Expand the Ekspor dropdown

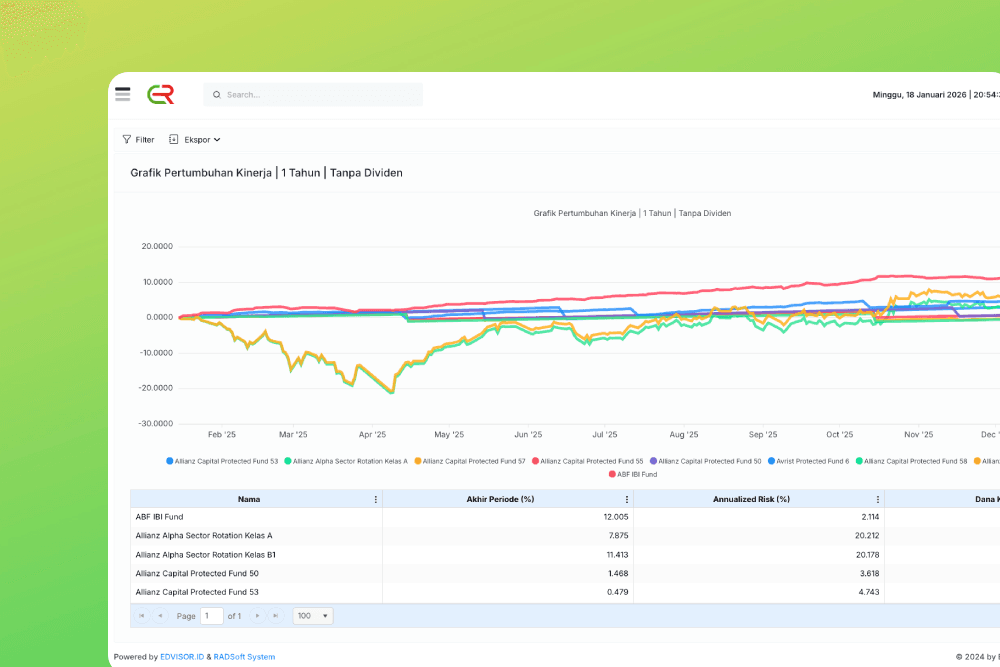(196, 140)
